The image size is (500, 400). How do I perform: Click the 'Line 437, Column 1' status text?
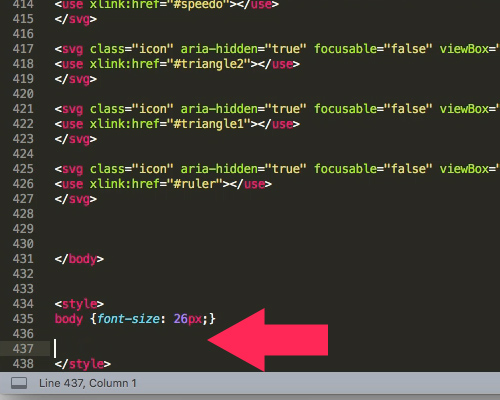pos(88,383)
